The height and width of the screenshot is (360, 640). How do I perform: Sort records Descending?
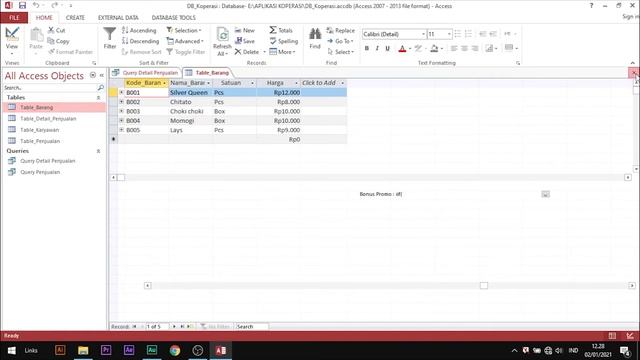[x=140, y=41]
